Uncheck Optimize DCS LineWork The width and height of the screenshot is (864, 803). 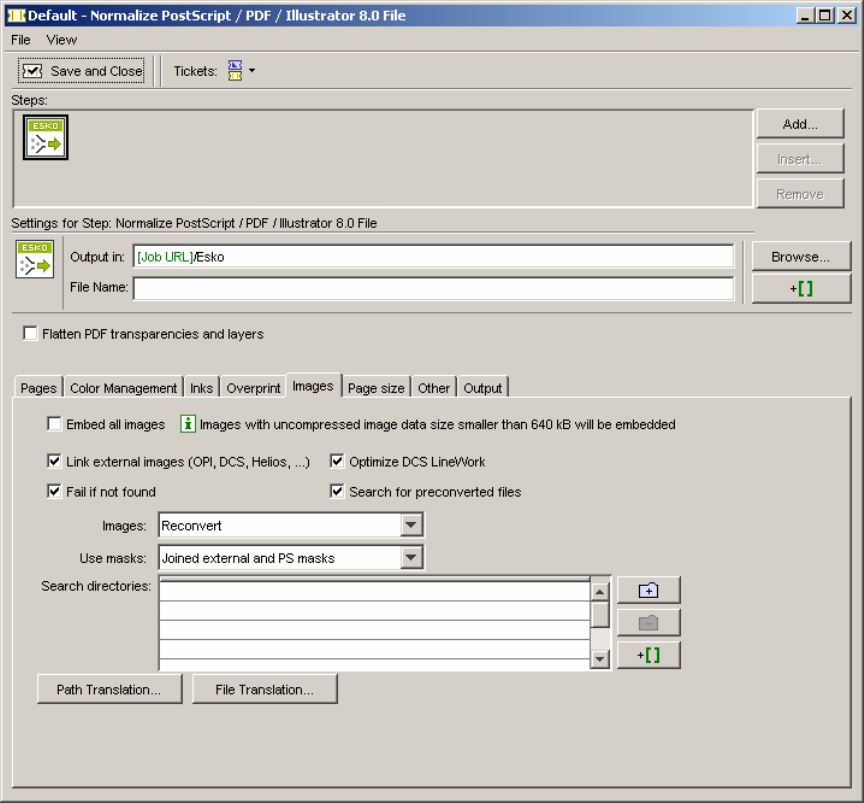337,462
